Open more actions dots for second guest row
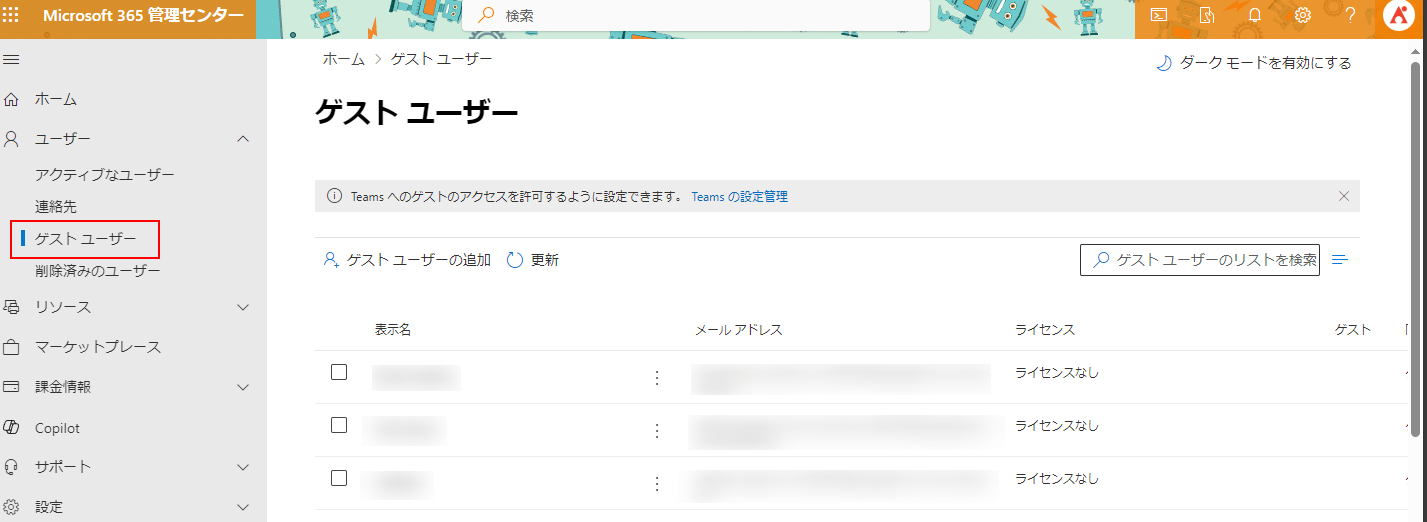 (657, 431)
